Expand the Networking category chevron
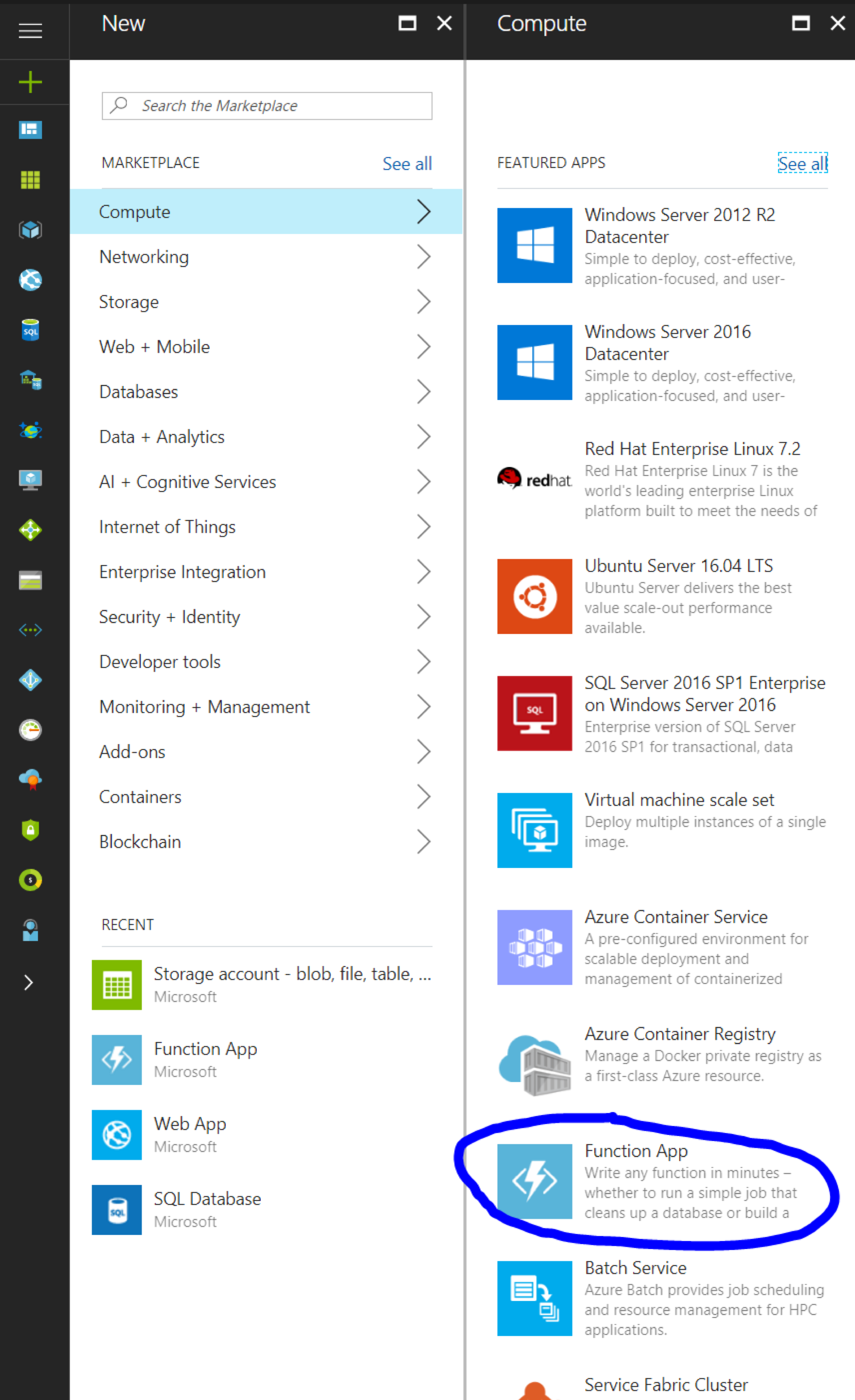The image size is (855, 1400). coord(423,257)
